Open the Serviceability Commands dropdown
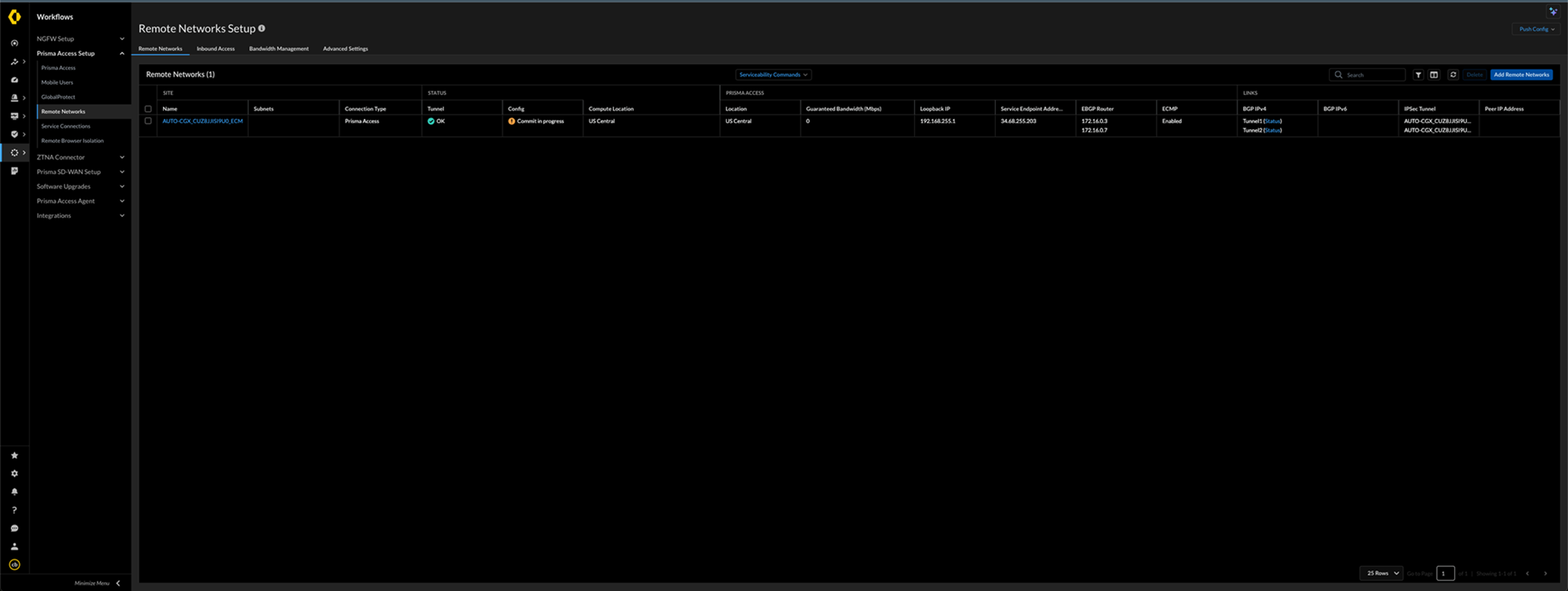Screen dimensions: 1568x591 tap(773, 75)
